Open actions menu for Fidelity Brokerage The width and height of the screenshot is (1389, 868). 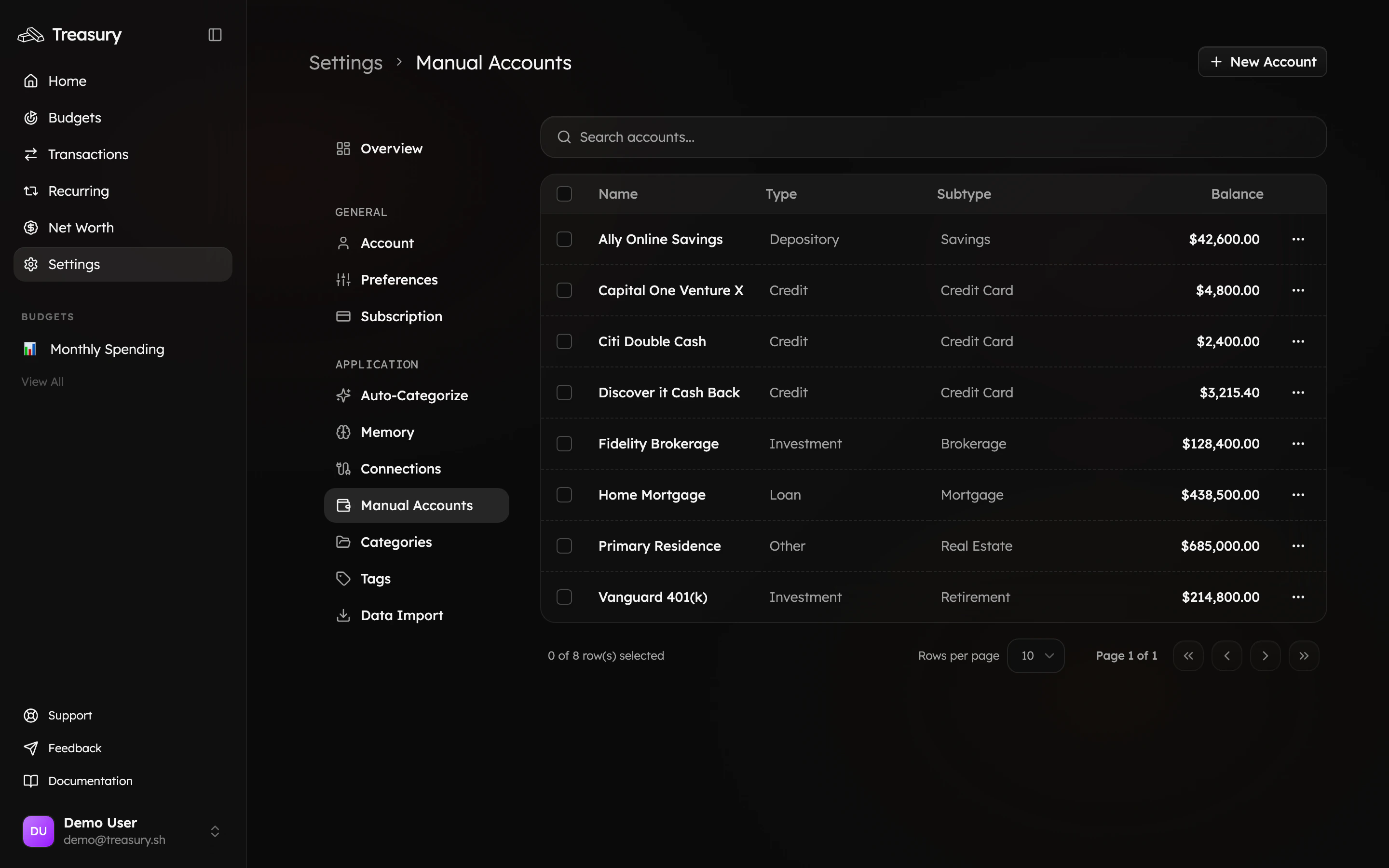tap(1298, 444)
